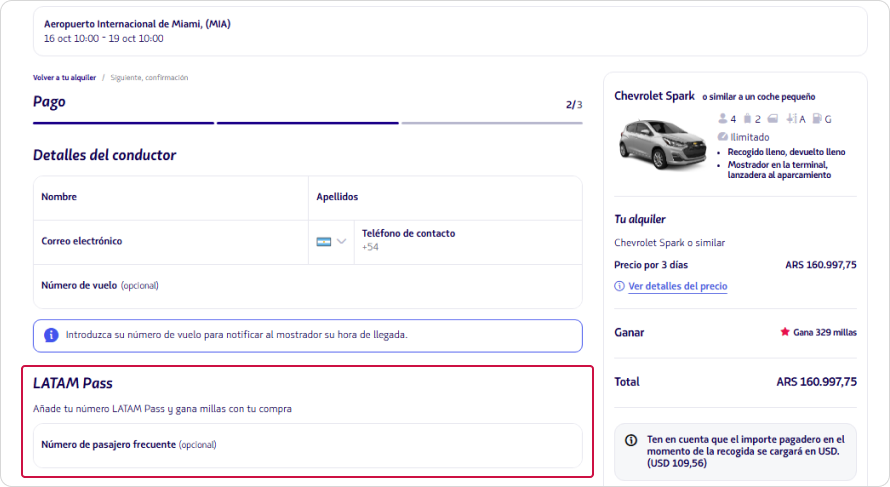Click the first progress bar segment
This screenshot has height=487, width=890.
[123, 123]
